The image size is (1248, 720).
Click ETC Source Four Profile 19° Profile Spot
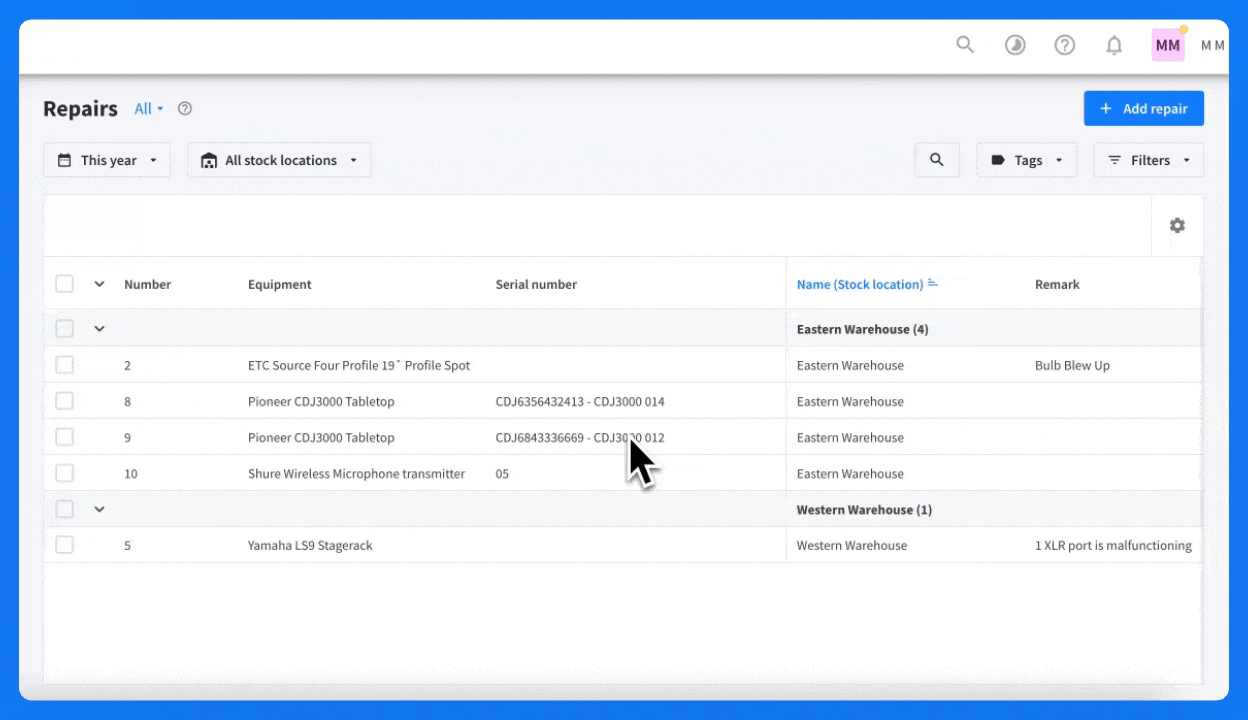pyautogui.click(x=359, y=366)
